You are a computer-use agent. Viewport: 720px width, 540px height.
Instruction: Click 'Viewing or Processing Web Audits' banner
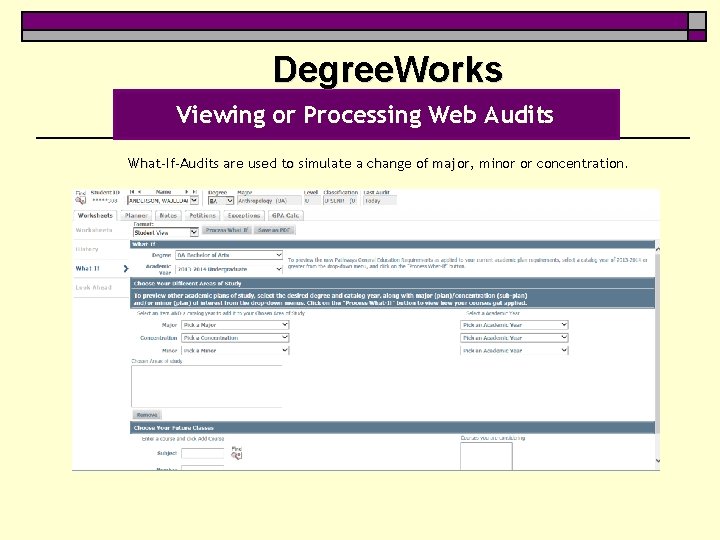pos(366,114)
